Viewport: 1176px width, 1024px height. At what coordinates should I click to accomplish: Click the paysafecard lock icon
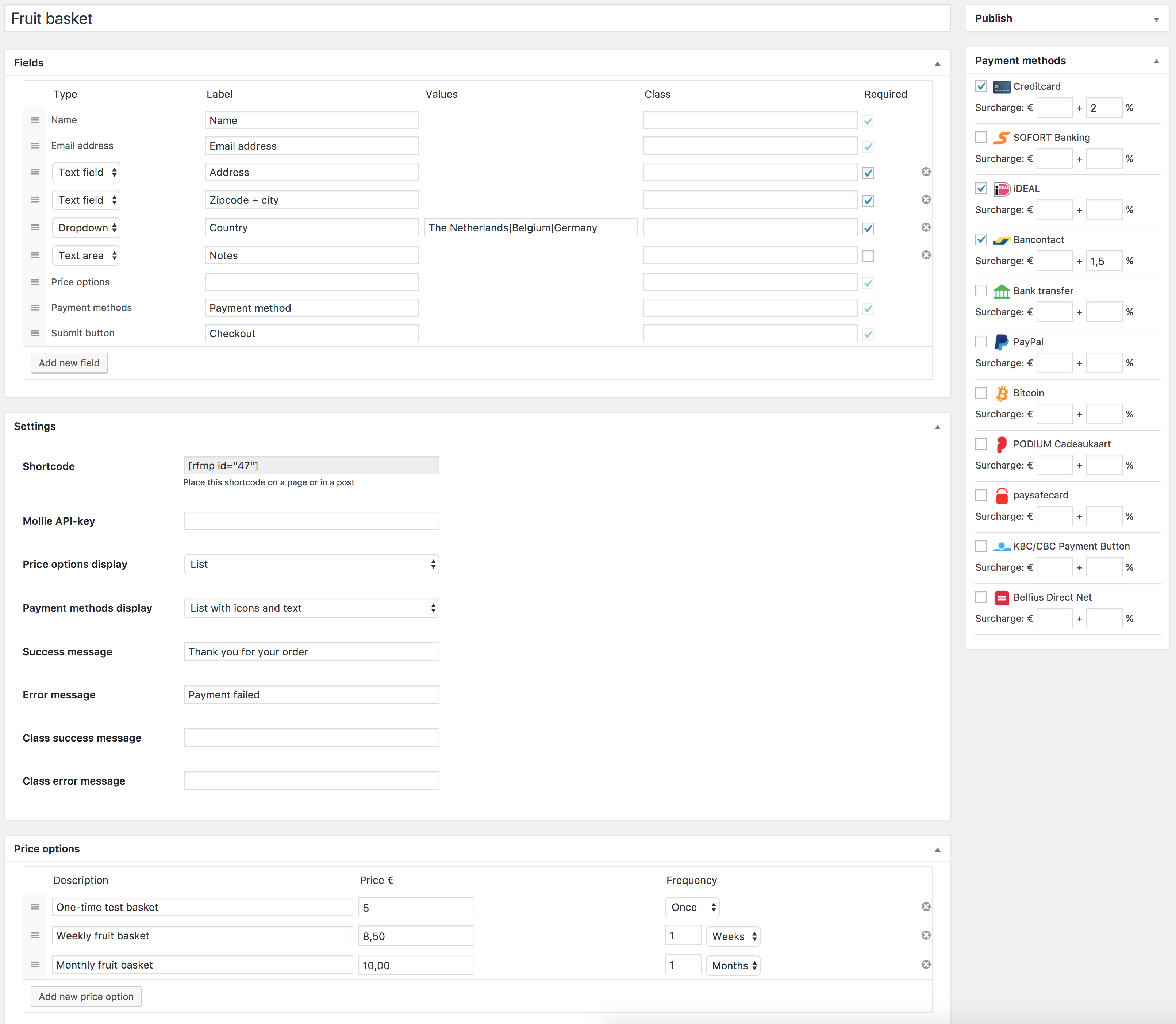(1002, 496)
